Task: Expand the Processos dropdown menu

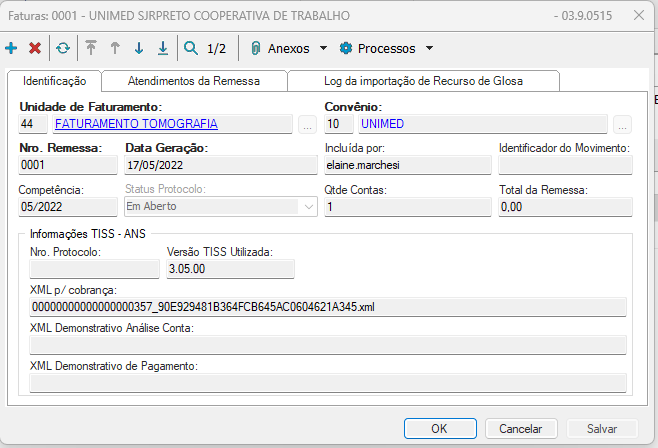Action: pyautogui.click(x=387, y=48)
